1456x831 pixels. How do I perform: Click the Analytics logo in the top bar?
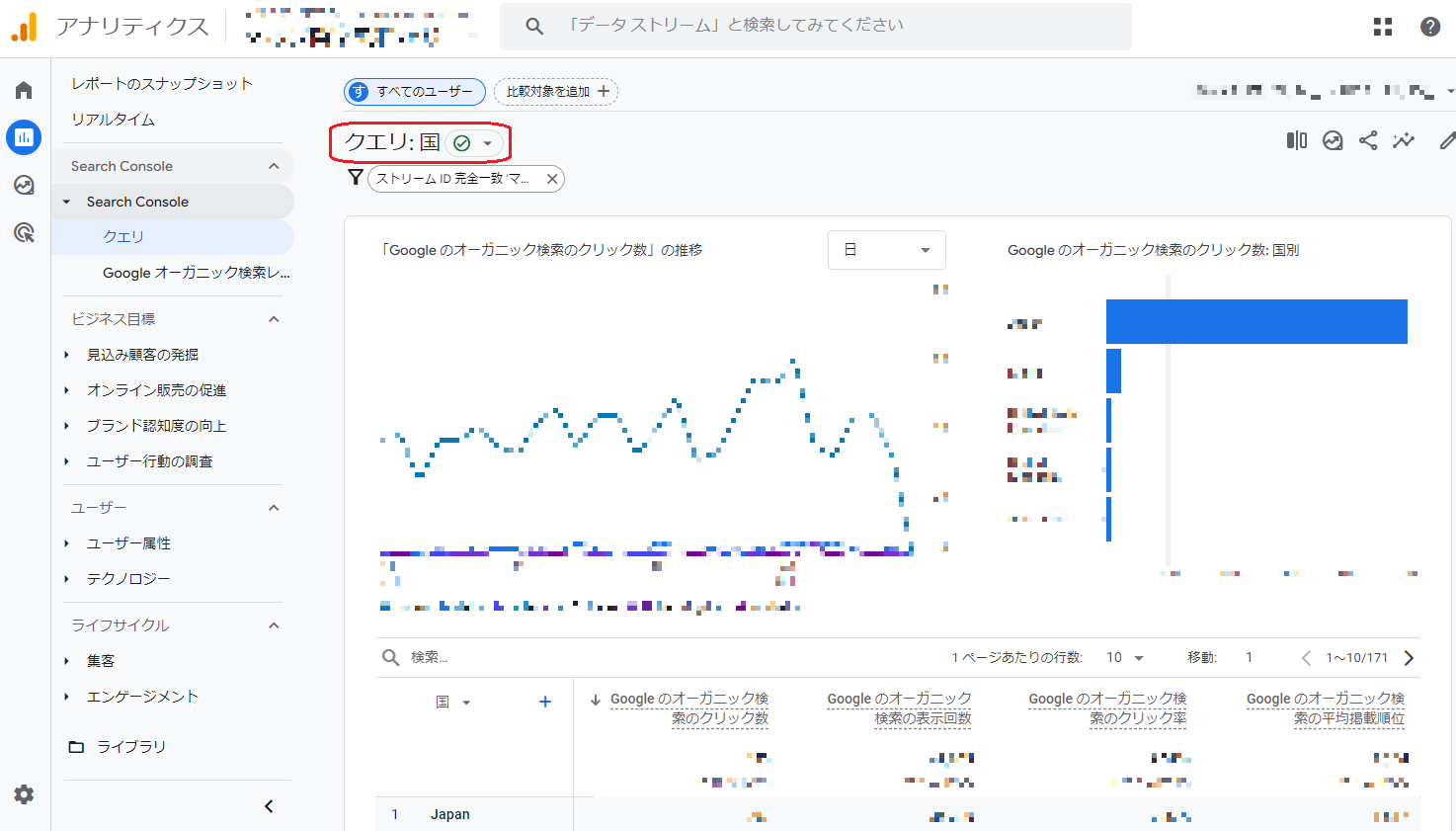pyautogui.click(x=25, y=26)
